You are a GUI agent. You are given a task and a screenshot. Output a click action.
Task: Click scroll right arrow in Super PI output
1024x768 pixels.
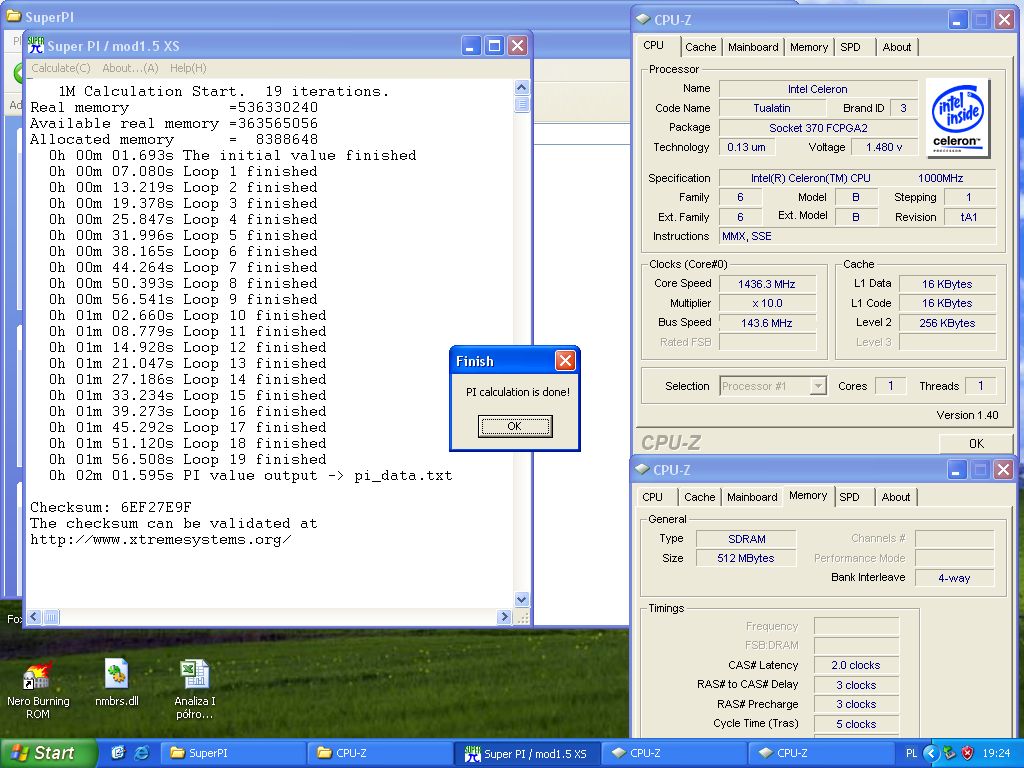tap(503, 616)
